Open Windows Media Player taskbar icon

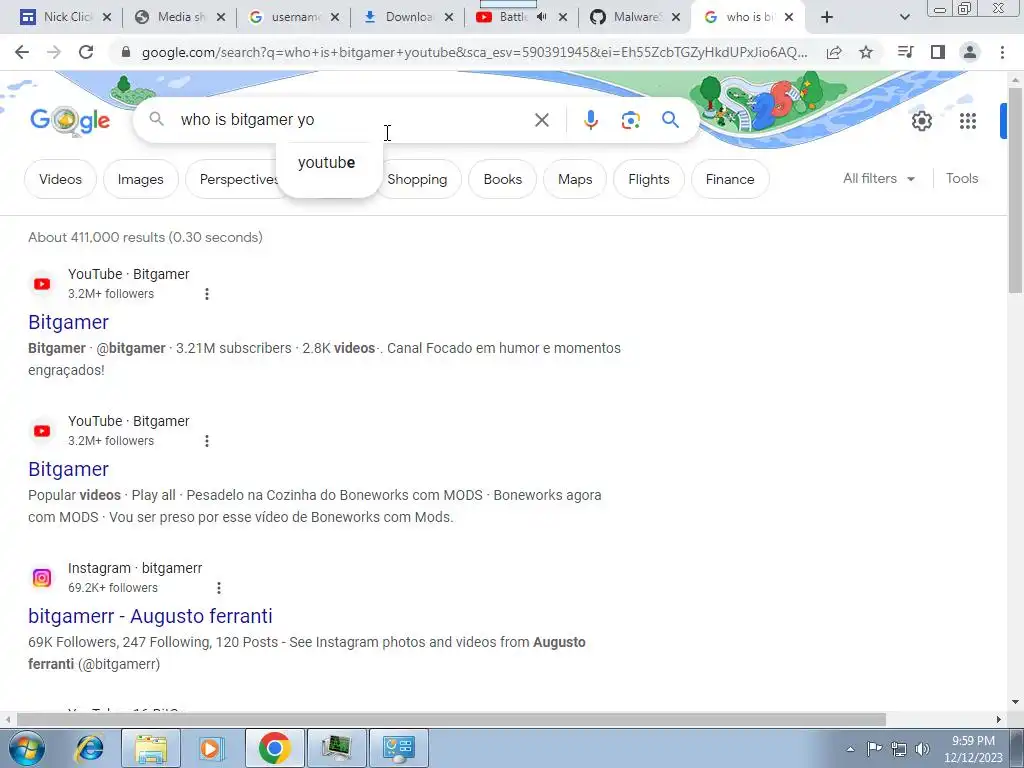click(x=210, y=748)
